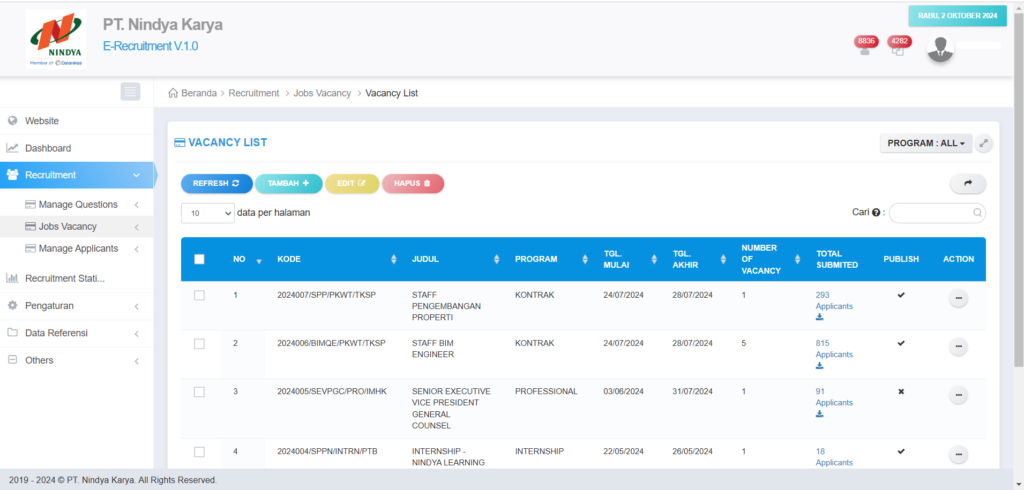Image resolution: width=1024 pixels, height=490 pixels.
Task: Open the messages icon with 4282 badge
Action: tap(897, 49)
